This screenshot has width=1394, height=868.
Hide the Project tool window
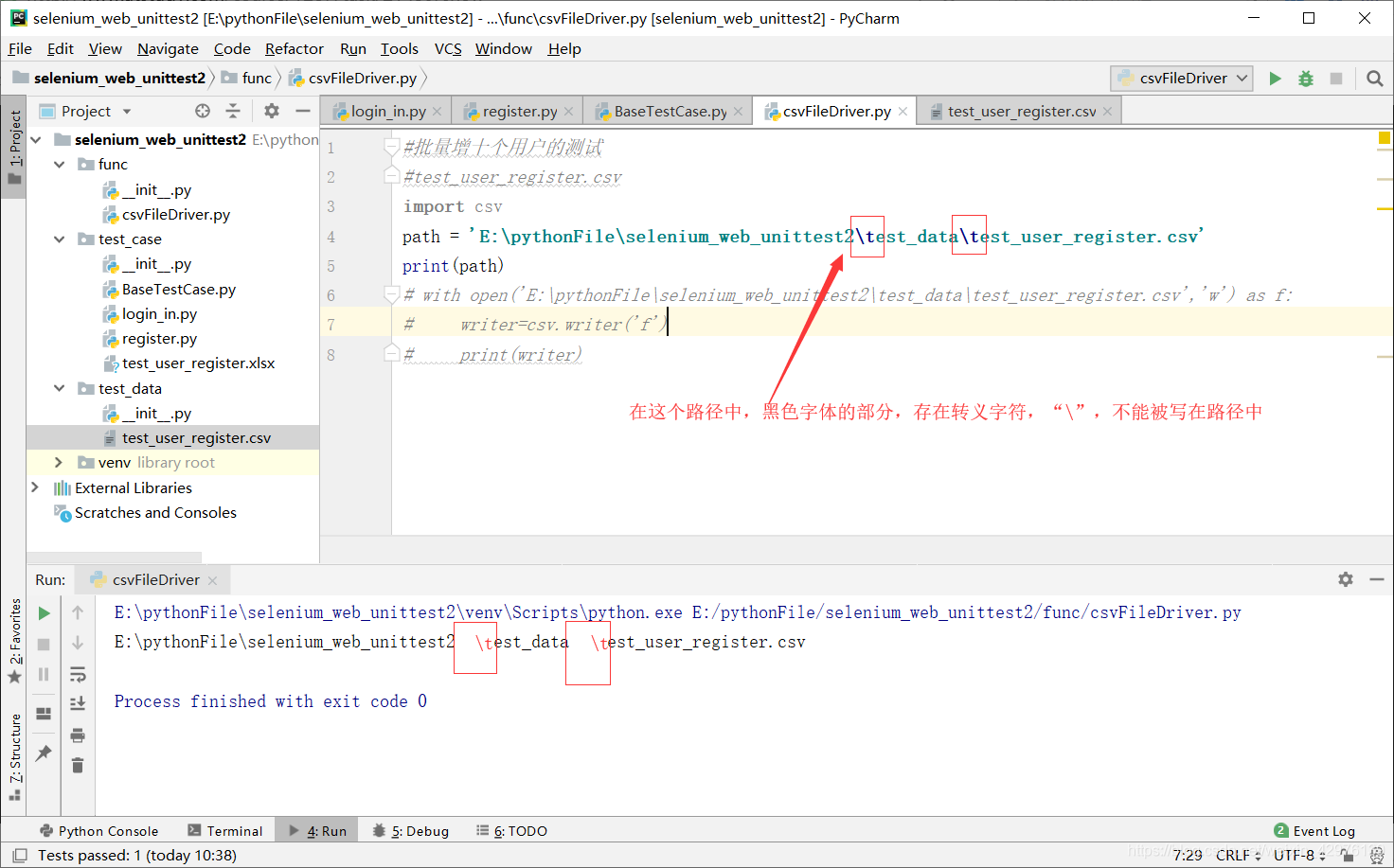[x=303, y=111]
